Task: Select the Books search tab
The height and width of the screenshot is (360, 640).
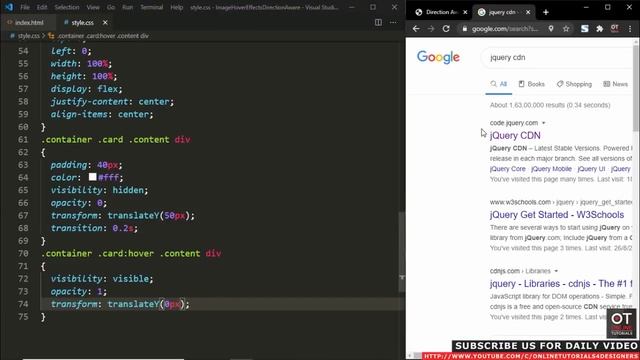Action: [x=531, y=84]
